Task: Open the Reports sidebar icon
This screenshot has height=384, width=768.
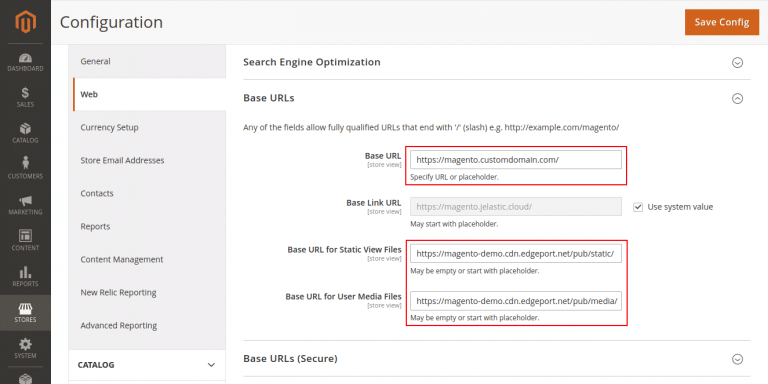Action: (x=25, y=277)
